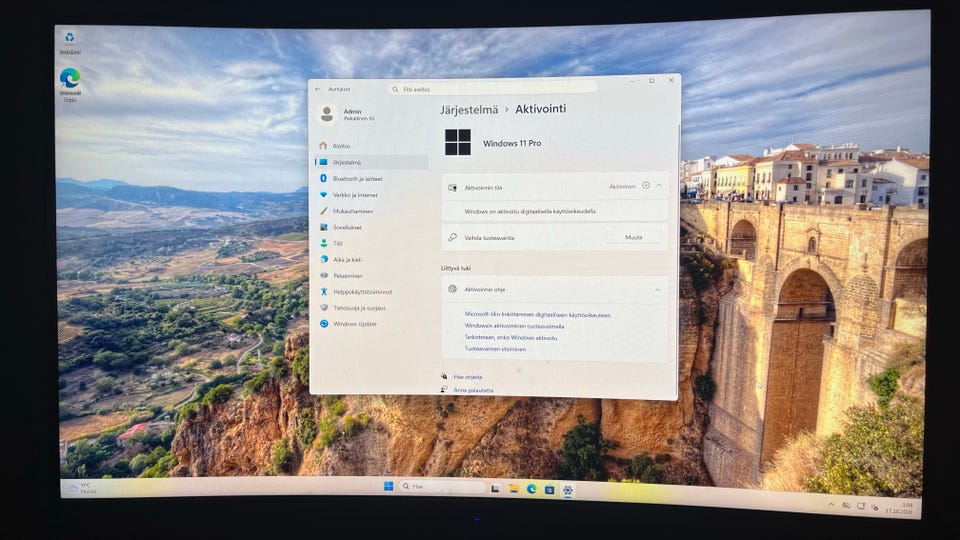960x540 pixels.
Task: Click the taskbar clock and date
Action: click(899, 508)
